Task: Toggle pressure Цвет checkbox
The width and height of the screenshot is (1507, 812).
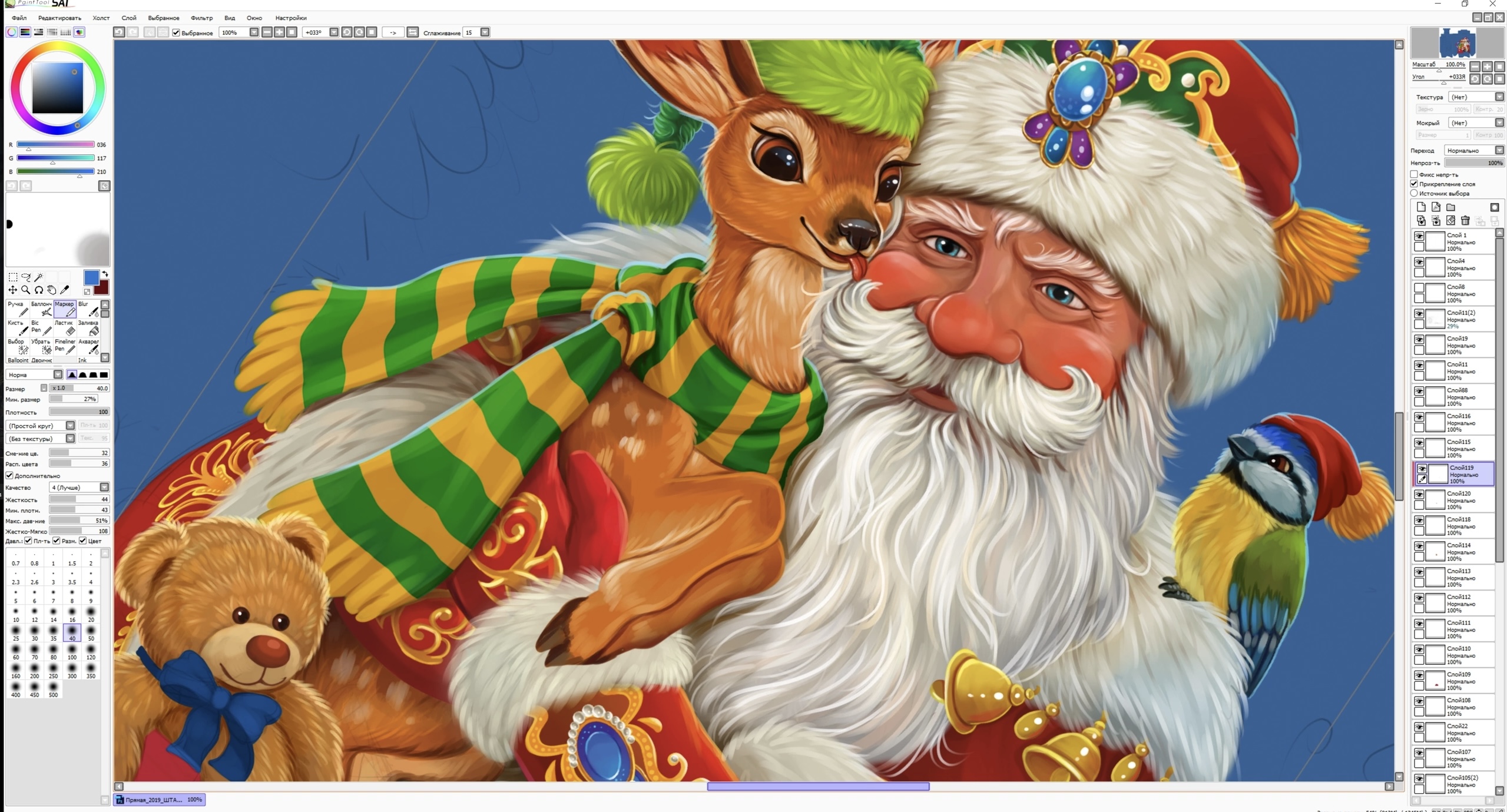Action: [x=83, y=541]
